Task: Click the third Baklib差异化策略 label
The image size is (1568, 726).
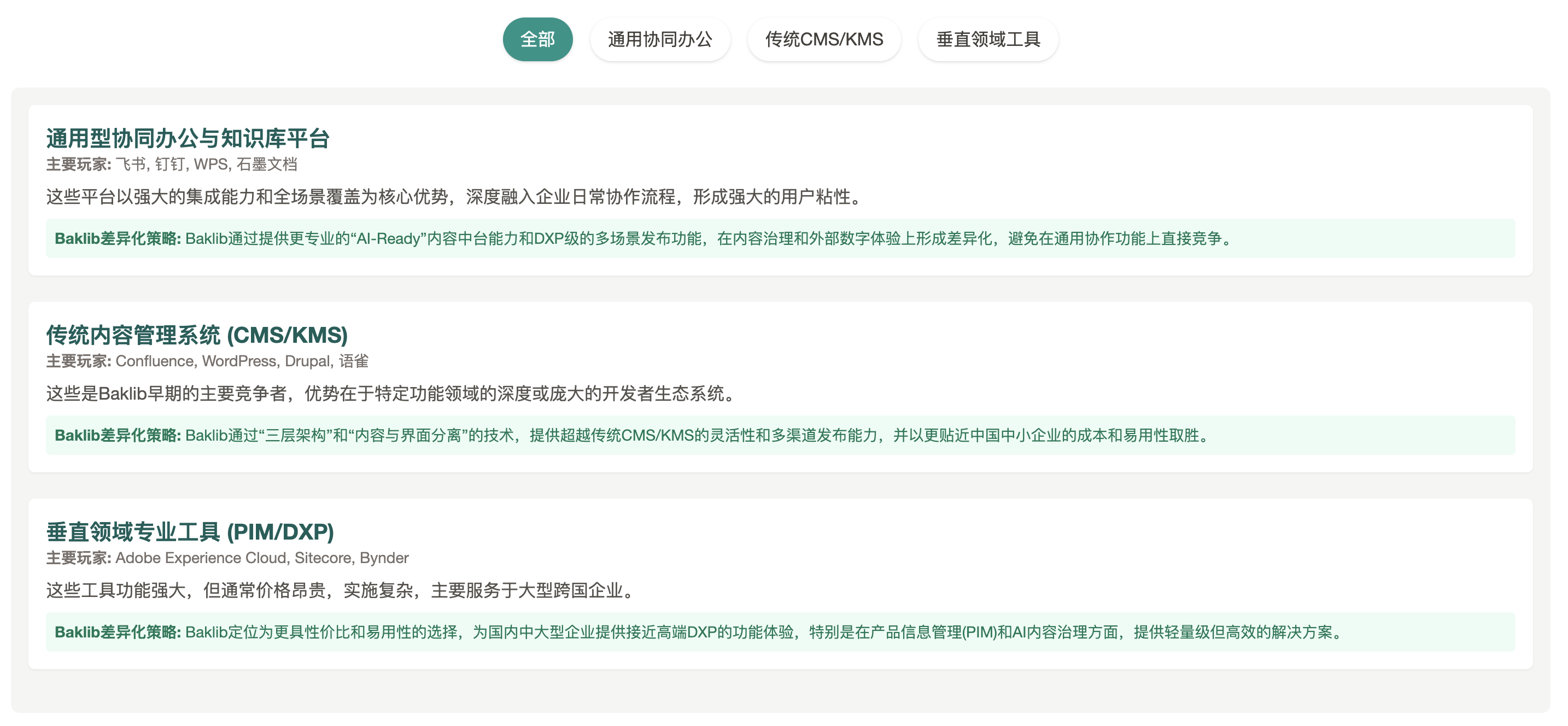Action: tap(118, 633)
